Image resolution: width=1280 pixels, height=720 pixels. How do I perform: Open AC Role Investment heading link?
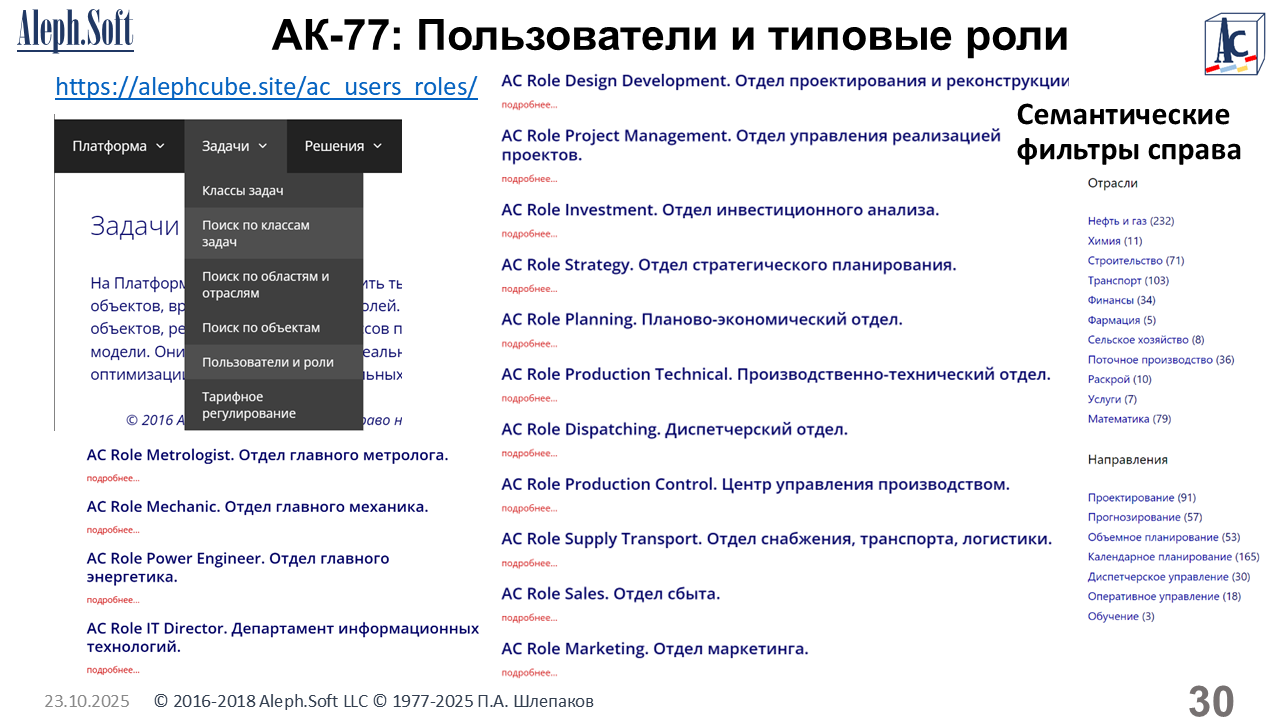tap(719, 210)
